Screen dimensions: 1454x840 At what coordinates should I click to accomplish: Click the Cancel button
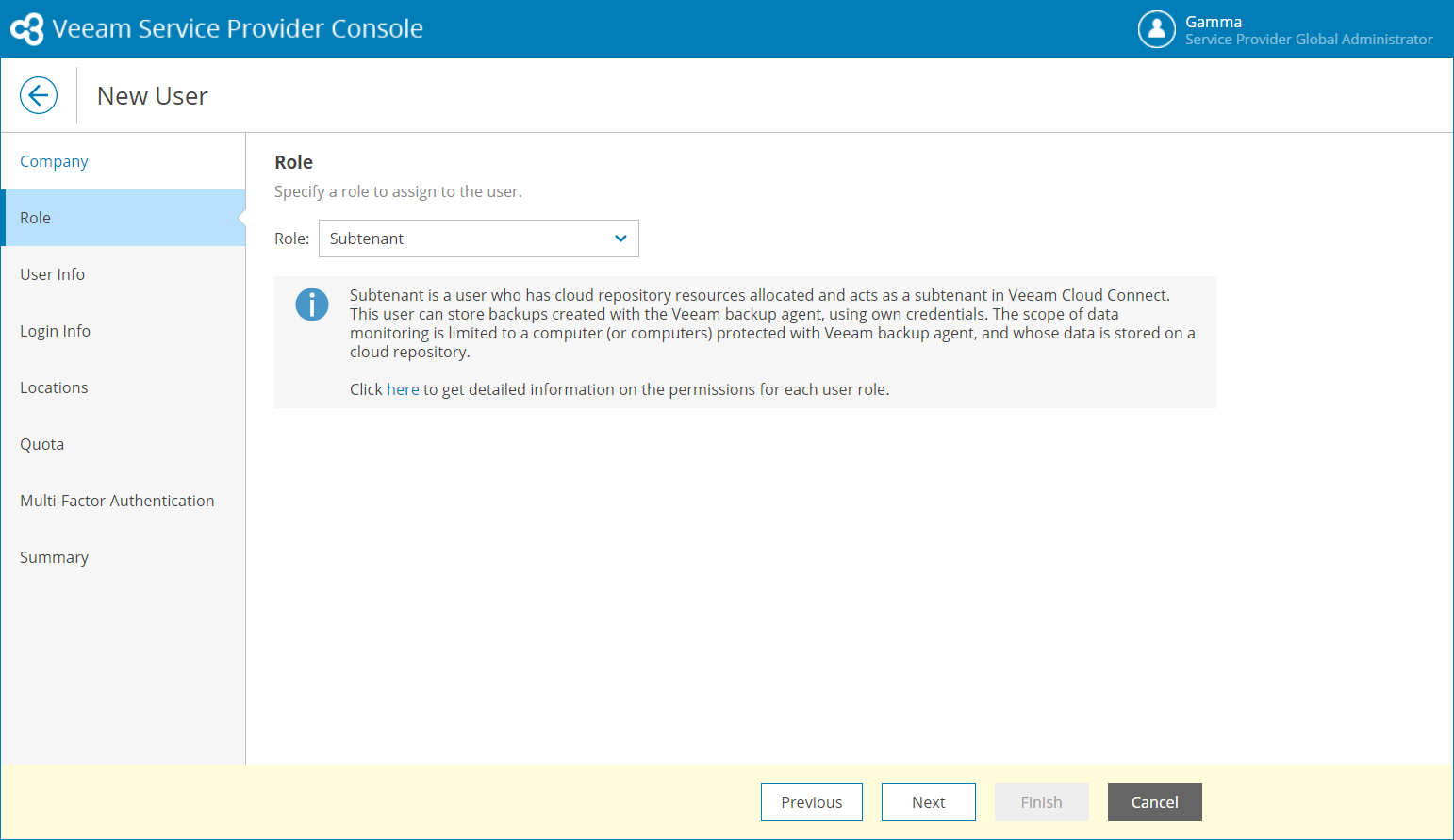pos(1154,802)
